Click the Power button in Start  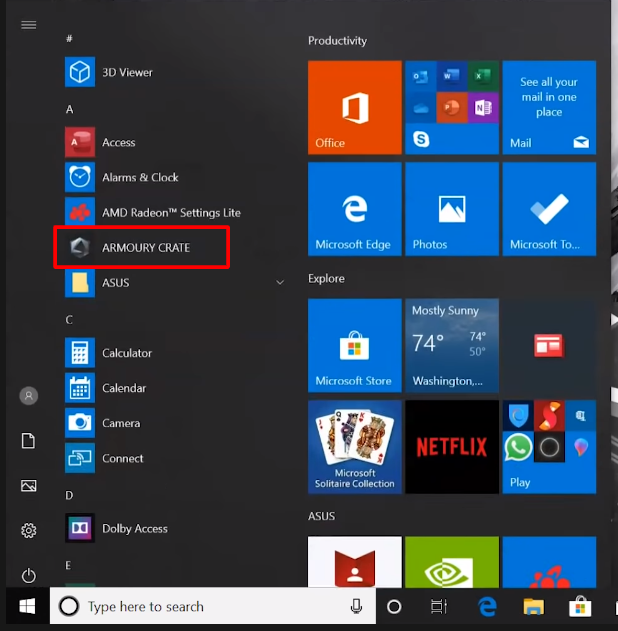(x=29, y=575)
